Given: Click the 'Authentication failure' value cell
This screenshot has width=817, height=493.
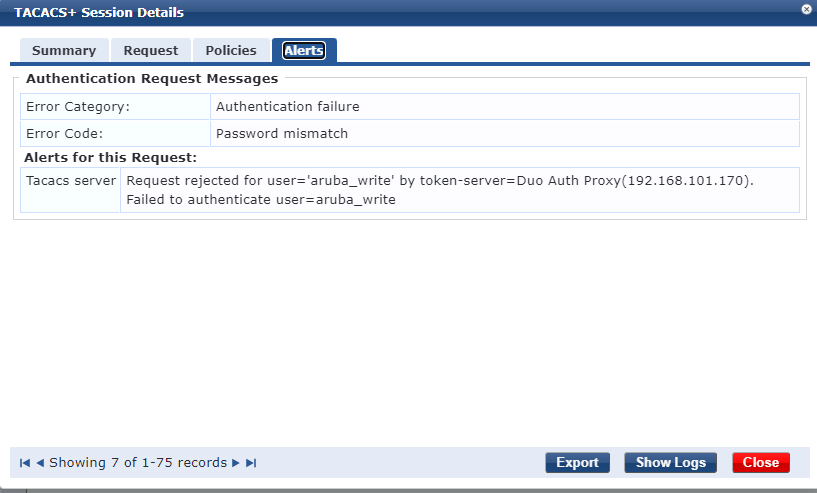Looking at the screenshot, I should (288, 106).
